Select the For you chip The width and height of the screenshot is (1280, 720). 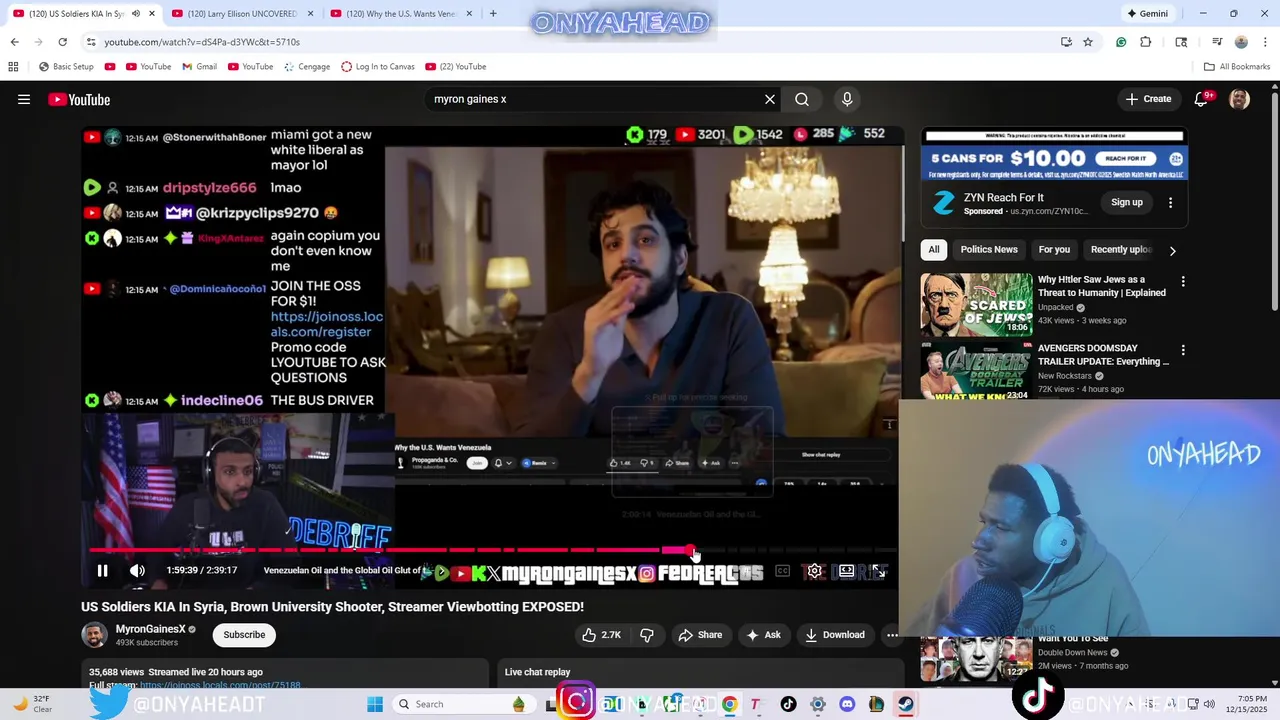click(x=1054, y=250)
